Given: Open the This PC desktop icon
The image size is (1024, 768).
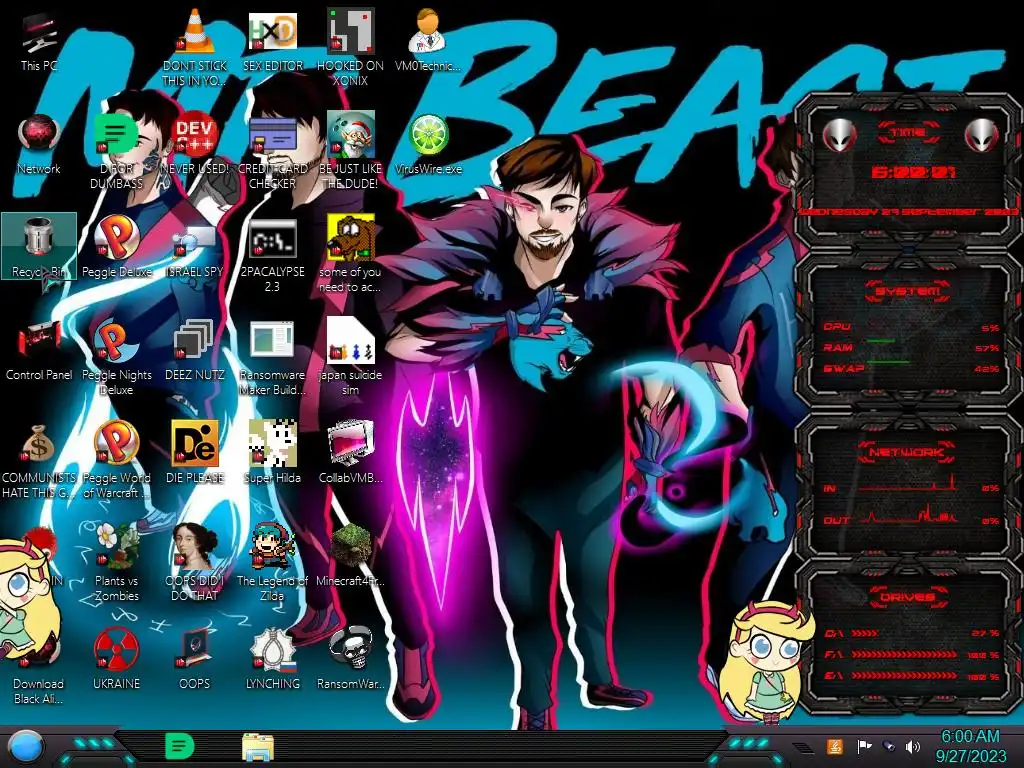Looking at the screenshot, I should 39,40.
